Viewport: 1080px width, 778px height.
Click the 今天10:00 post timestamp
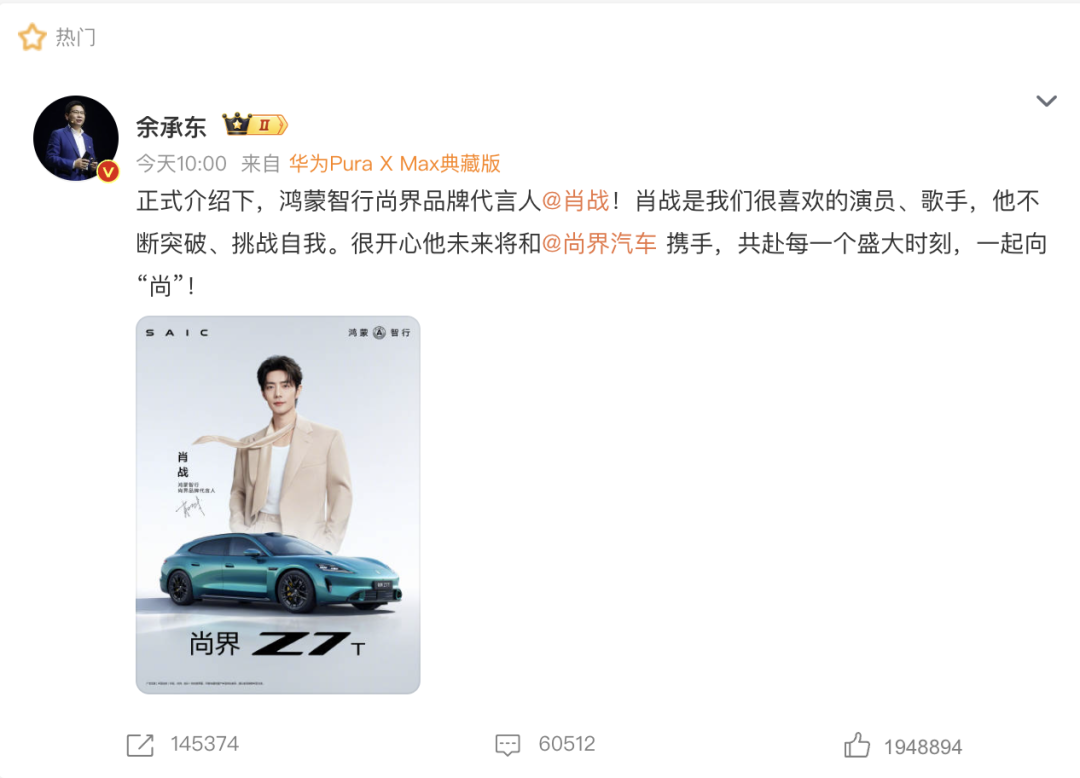181,164
